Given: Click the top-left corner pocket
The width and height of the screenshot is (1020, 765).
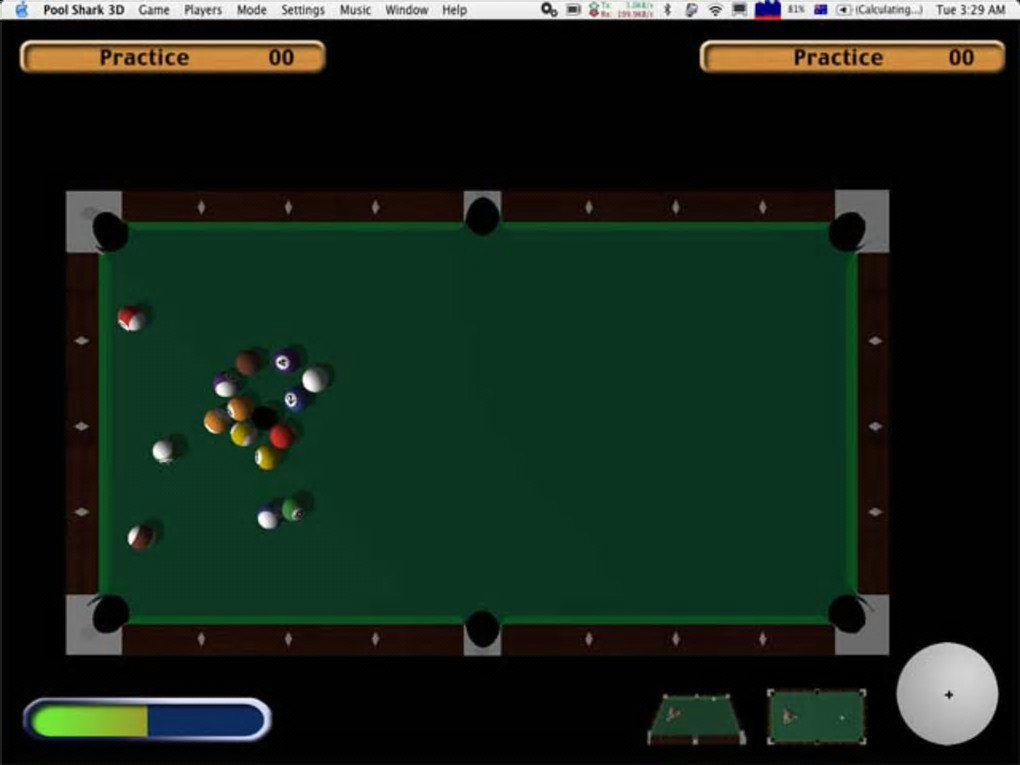Looking at the screenshot, I should [109, 231].
